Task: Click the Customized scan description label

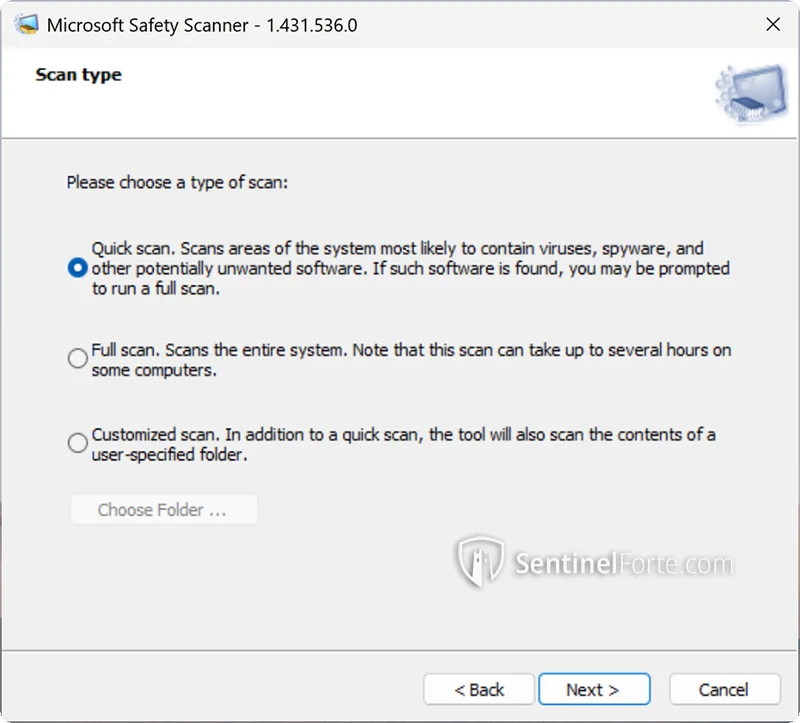Action: click(402, 444)
